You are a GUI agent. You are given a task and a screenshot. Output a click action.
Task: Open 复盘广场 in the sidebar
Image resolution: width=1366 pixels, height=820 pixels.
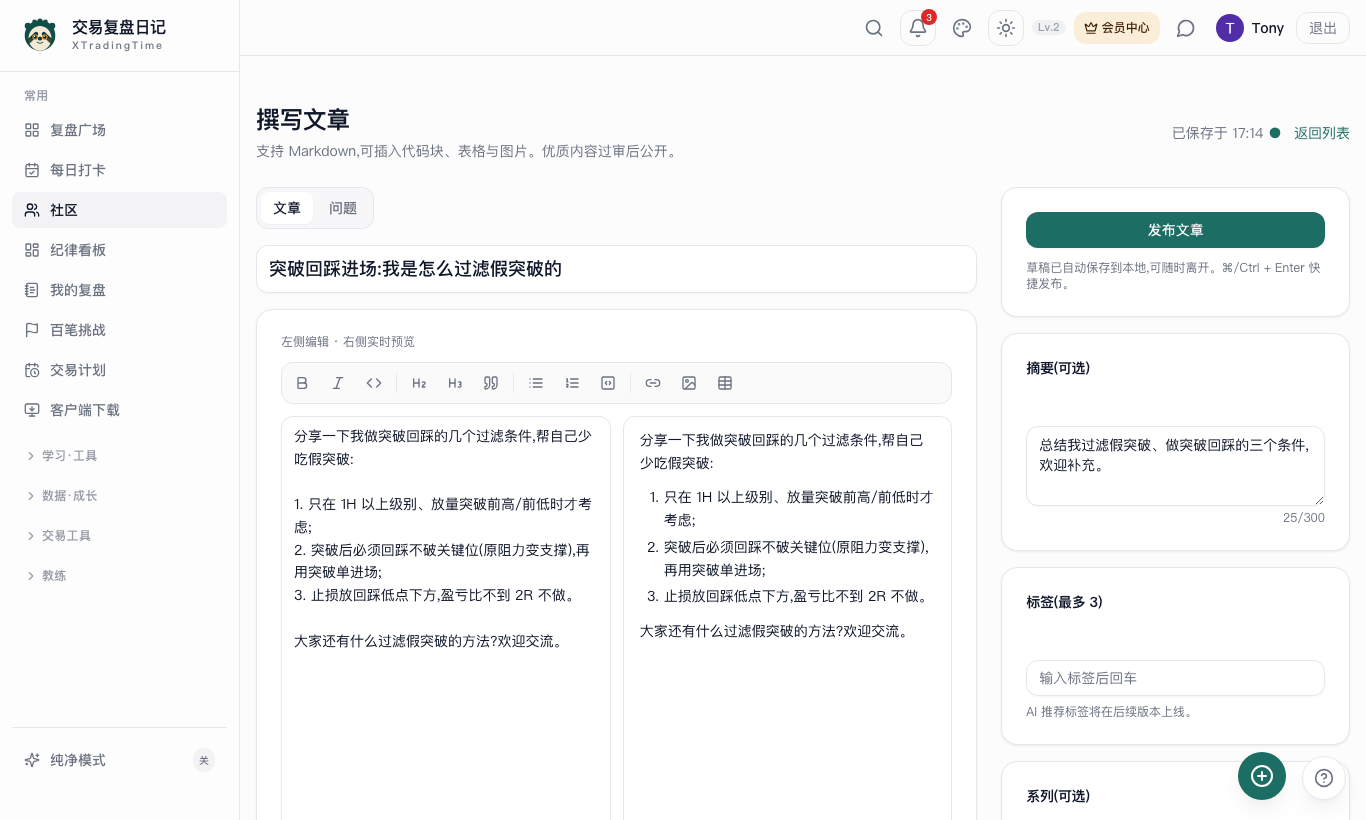pos(119,130)
